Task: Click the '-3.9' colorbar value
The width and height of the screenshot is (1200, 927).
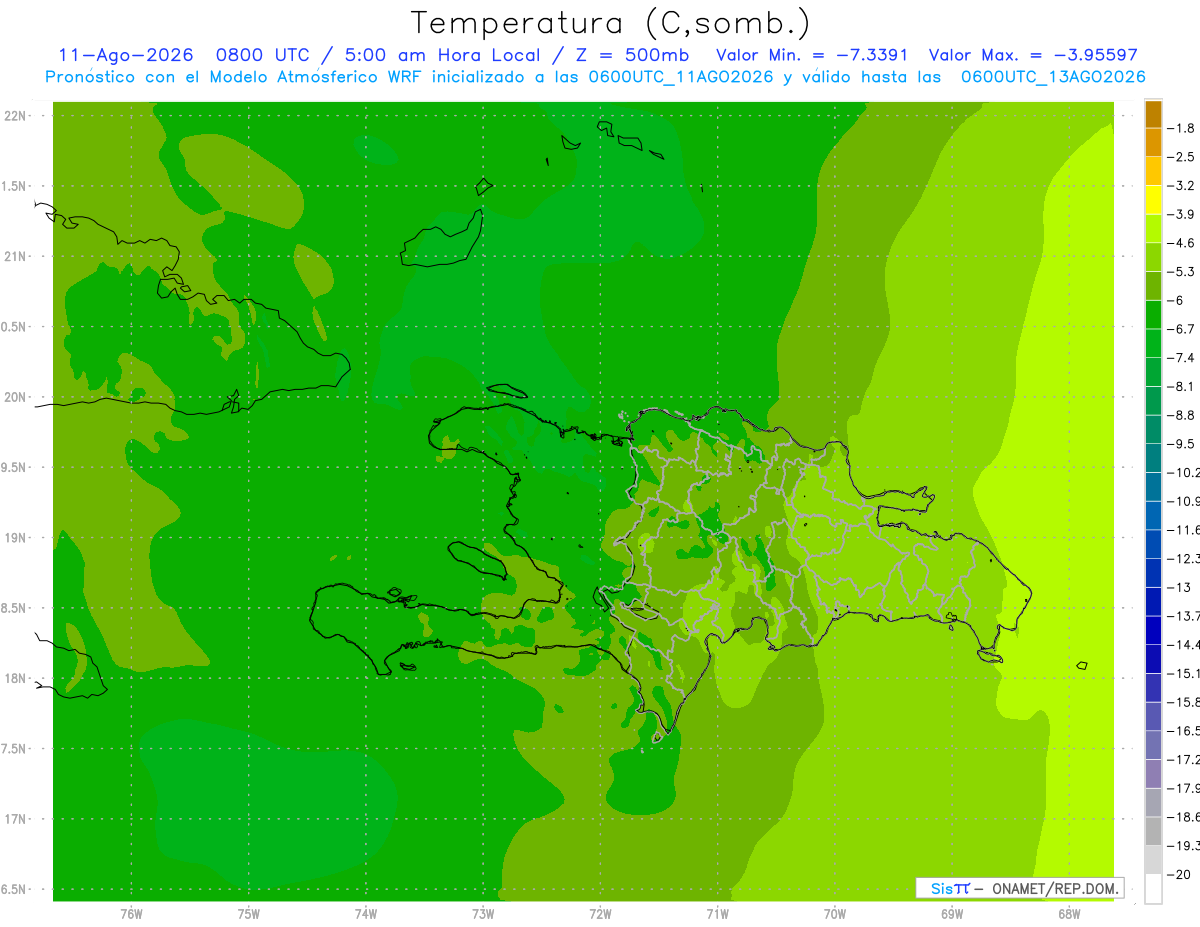Action: click(x=1181, y=214)
